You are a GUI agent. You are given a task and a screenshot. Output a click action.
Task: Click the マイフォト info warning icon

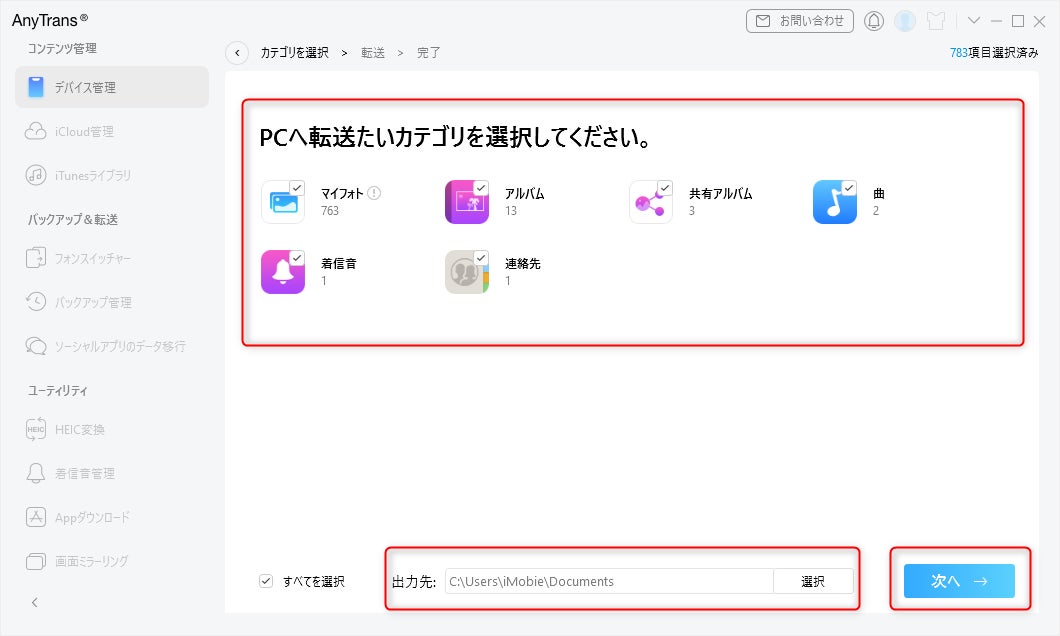(x=374, y=193)
